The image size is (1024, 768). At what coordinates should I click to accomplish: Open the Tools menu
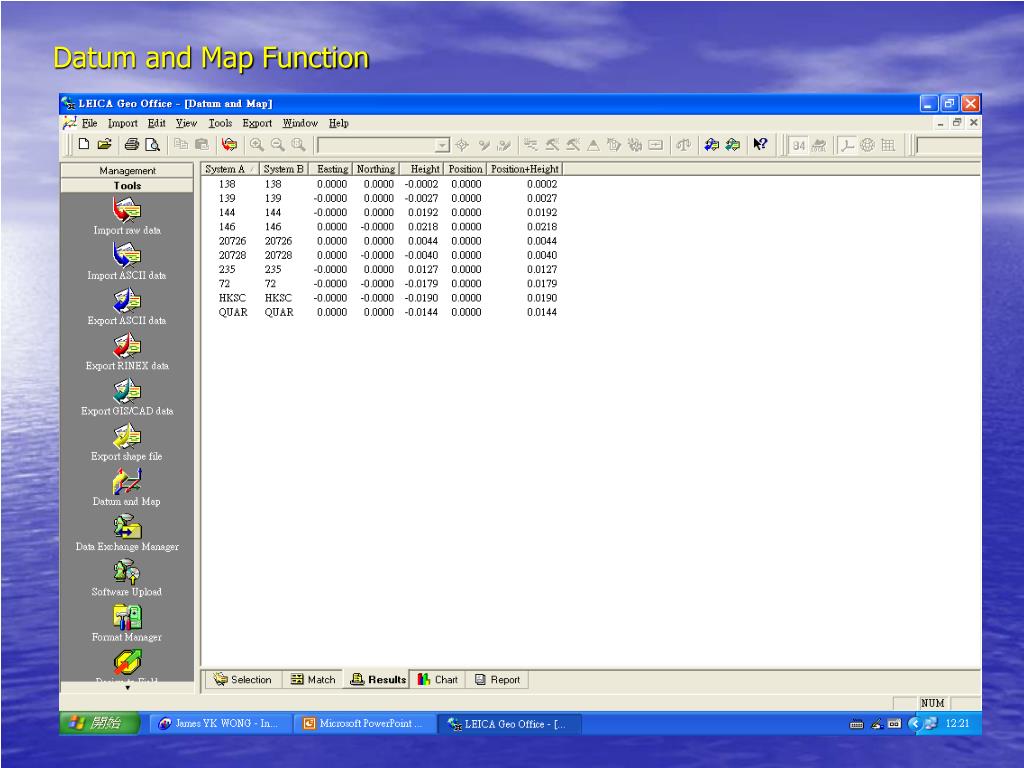pyautogui.click(x=220, y=123)
